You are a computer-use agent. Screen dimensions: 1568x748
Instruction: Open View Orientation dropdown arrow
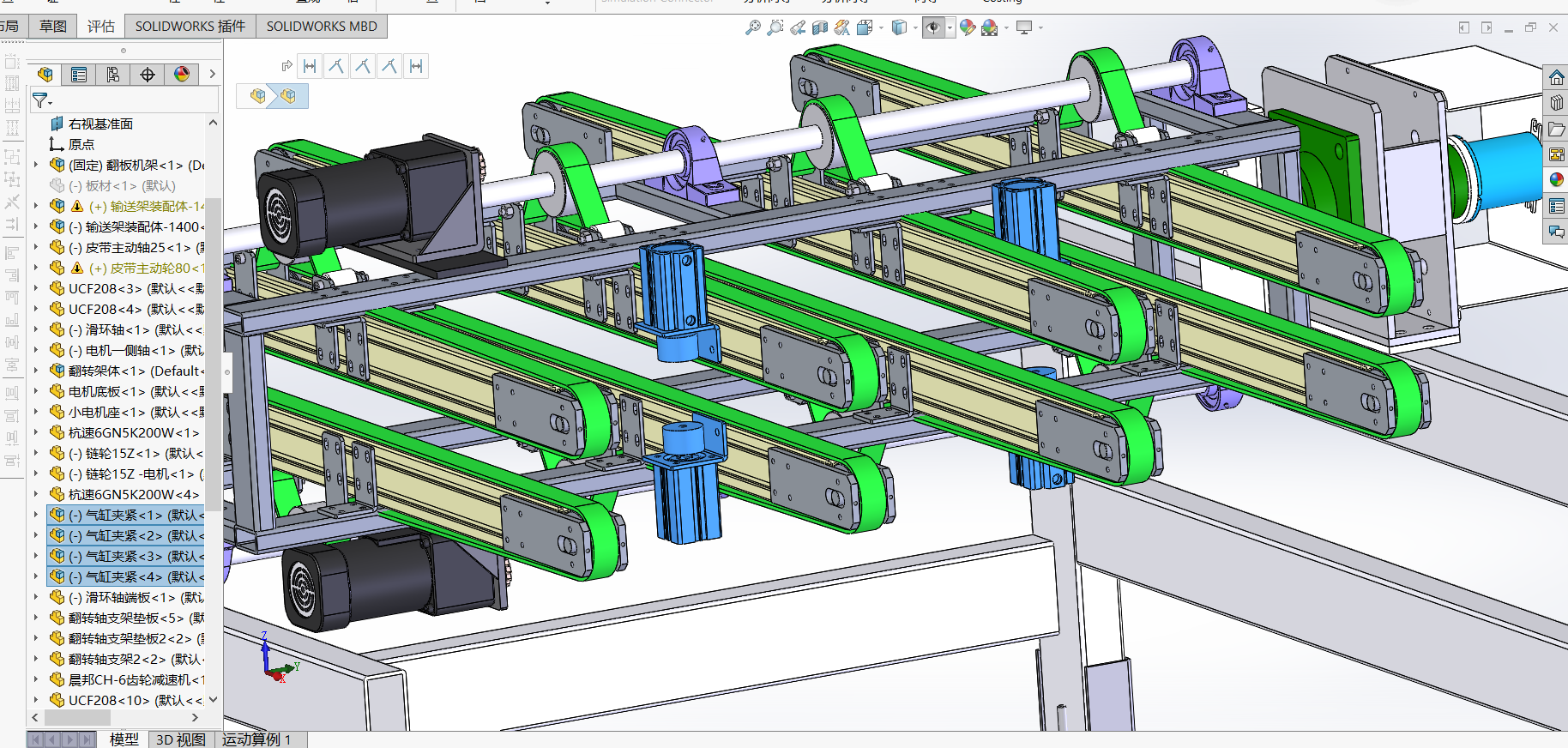coord(881,28)
